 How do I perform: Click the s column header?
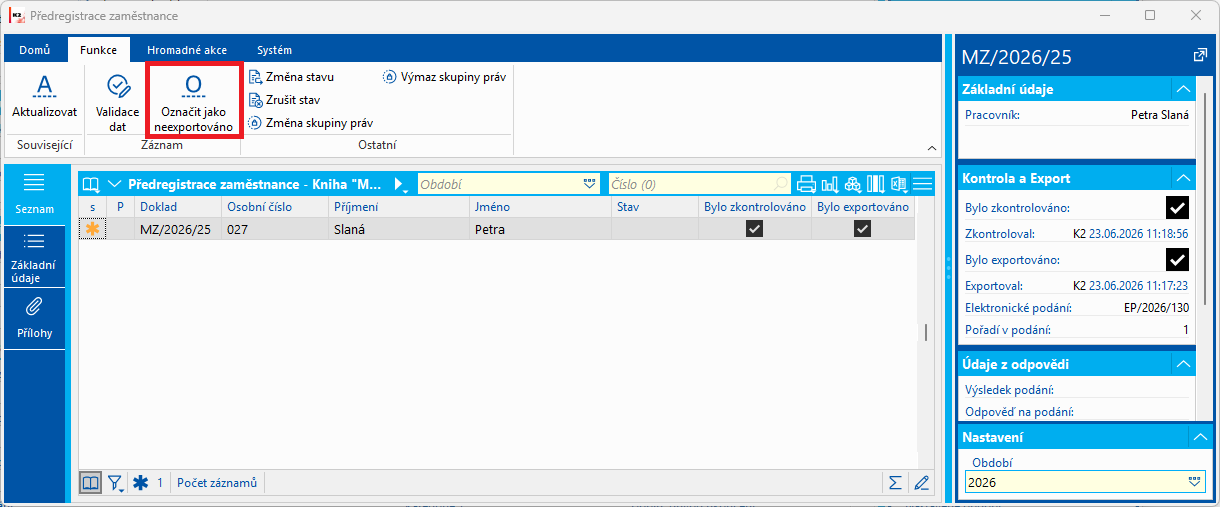[93, 207]
